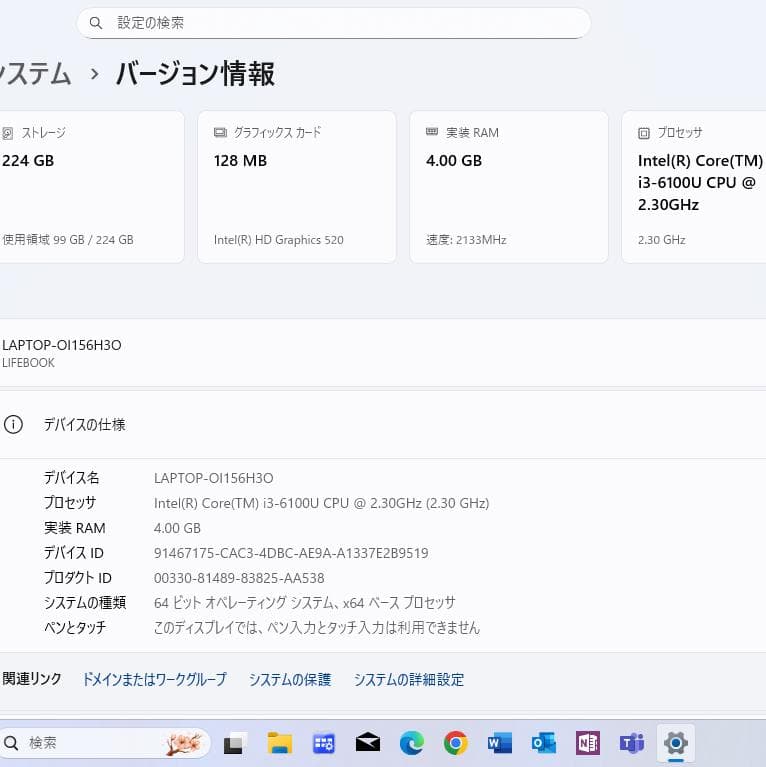This screenshot has height=767, width=766.
Task: Open Mail app from taskbar
Action: coord(368,744)
